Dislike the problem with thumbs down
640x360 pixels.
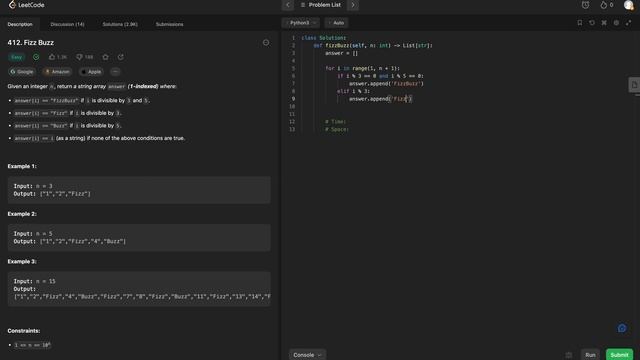84,57
